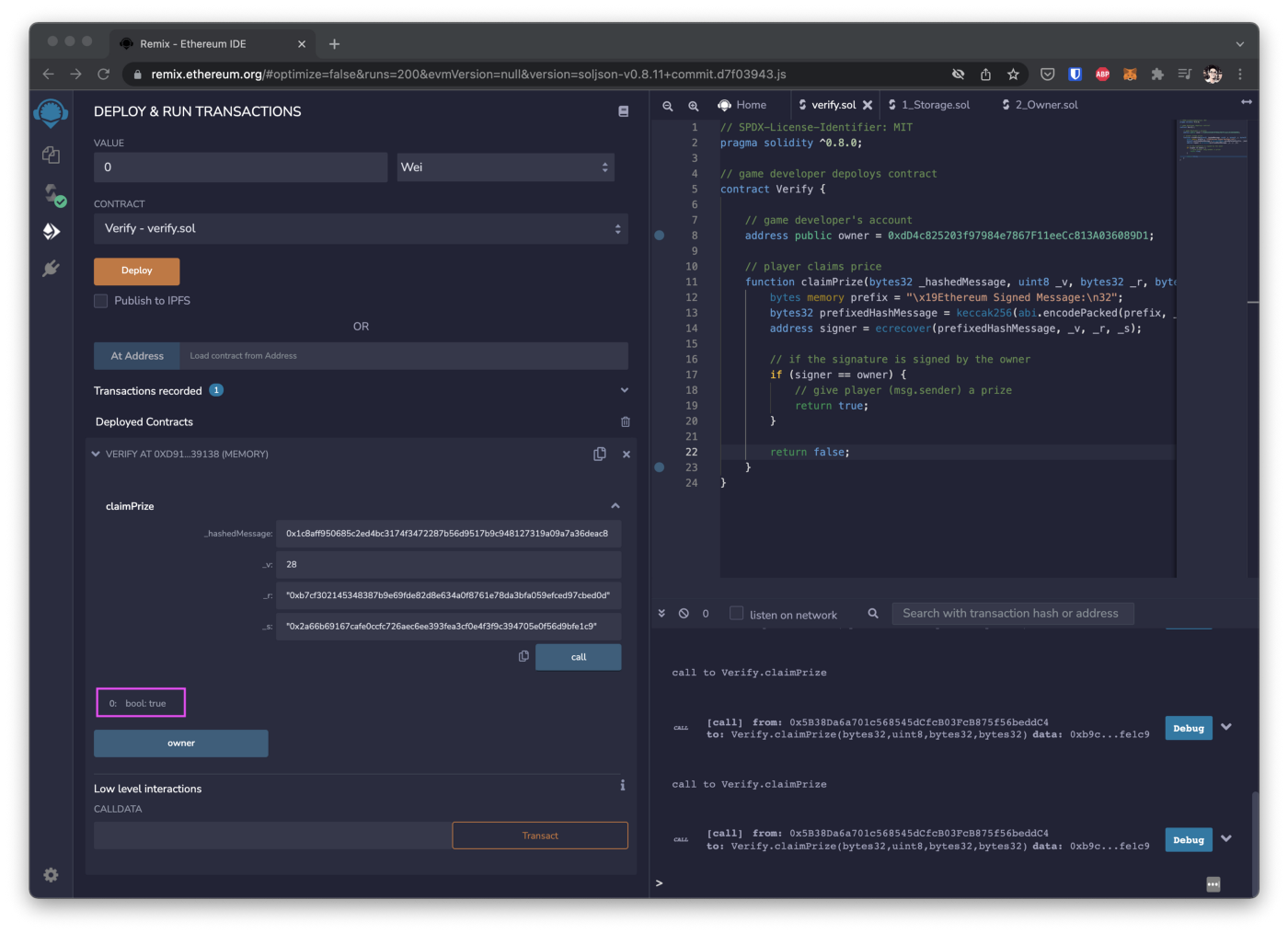Zoom out the editor font
Viewport: 1288px width, 934px height.
(668, 106)
